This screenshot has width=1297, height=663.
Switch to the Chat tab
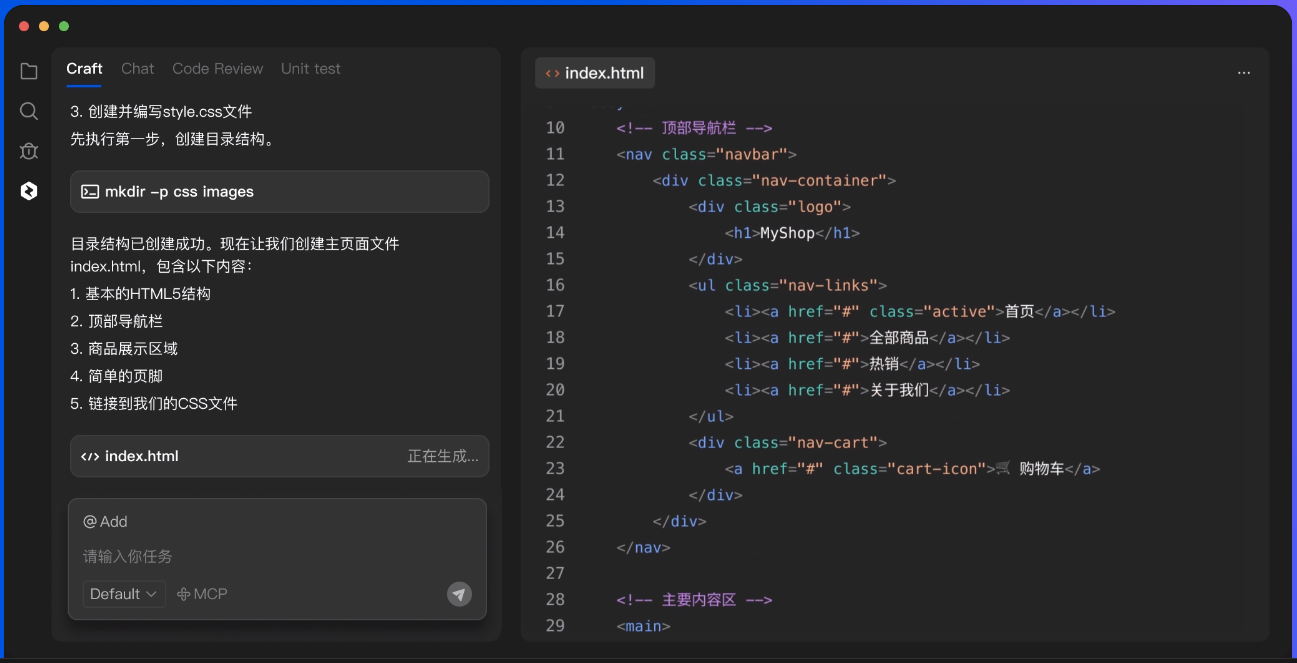[x=137, y=69]
